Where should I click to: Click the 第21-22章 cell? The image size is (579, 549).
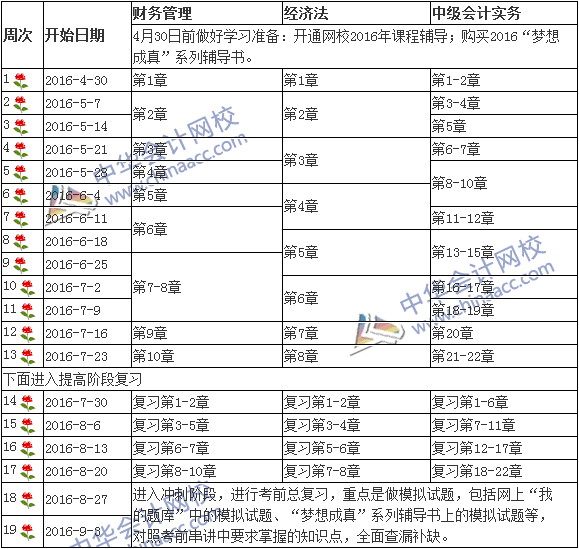[x=504, y=356]
